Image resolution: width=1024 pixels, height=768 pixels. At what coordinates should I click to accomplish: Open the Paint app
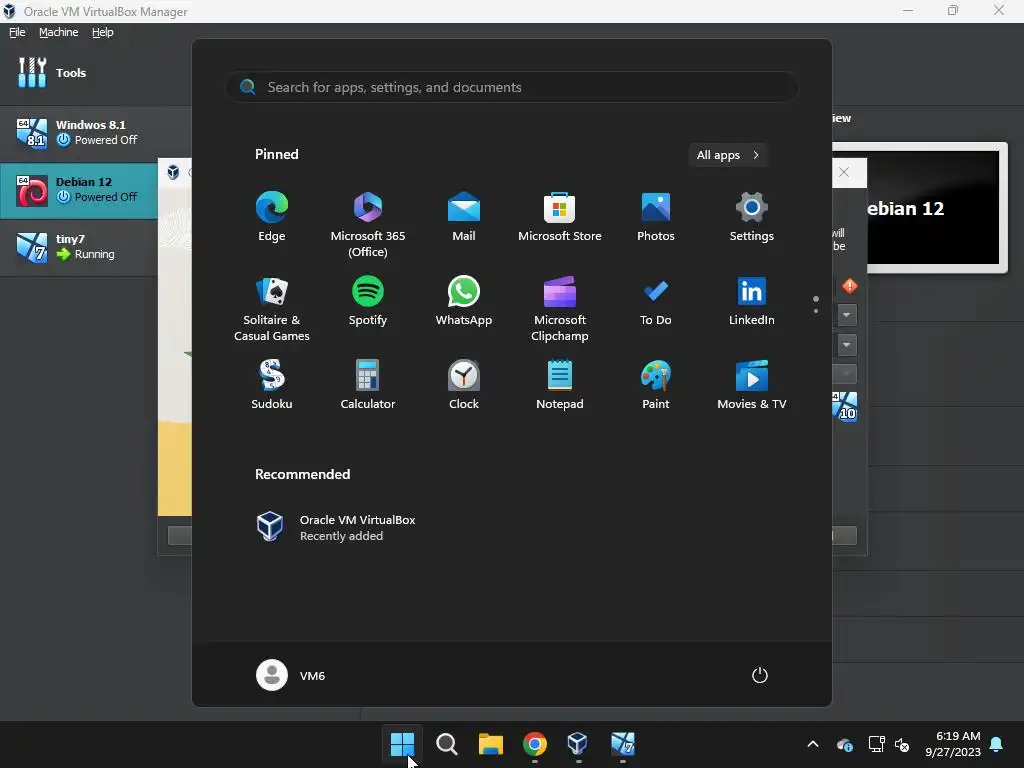pos(656,385)
